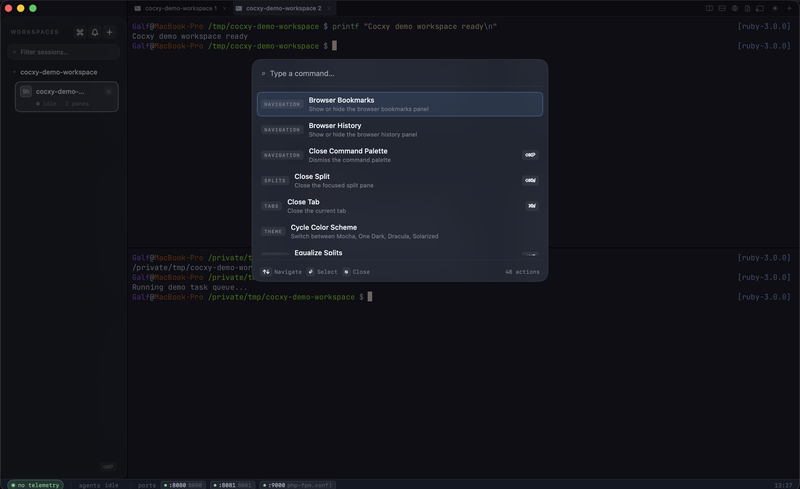
Task: Add a new workspace session with the sidebar plus
Action: 109,32
